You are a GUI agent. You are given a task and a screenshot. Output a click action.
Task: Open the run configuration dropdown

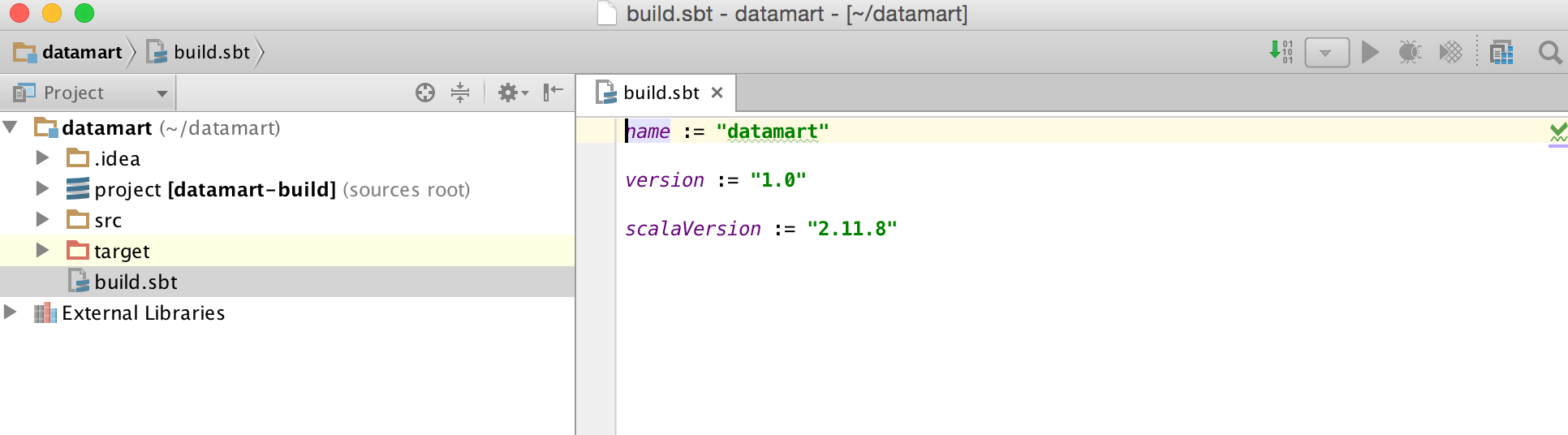pyautogui.click(x=1326, y=53)
